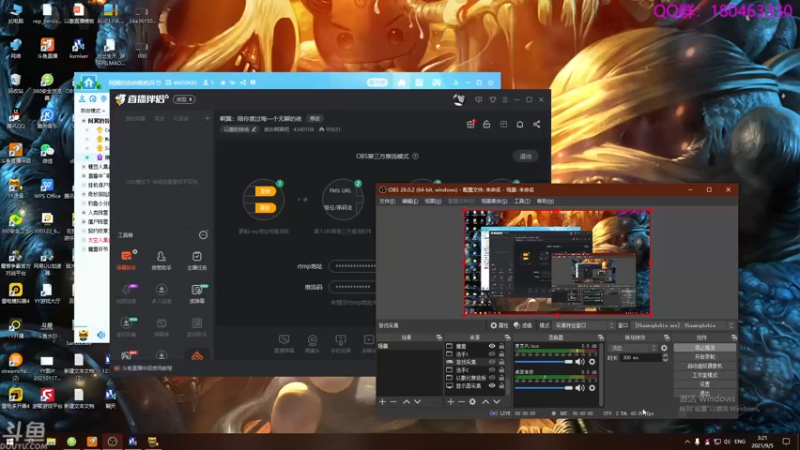
Task: Increase 时长 duration with up stepper
Action: [x=665, y=356]
